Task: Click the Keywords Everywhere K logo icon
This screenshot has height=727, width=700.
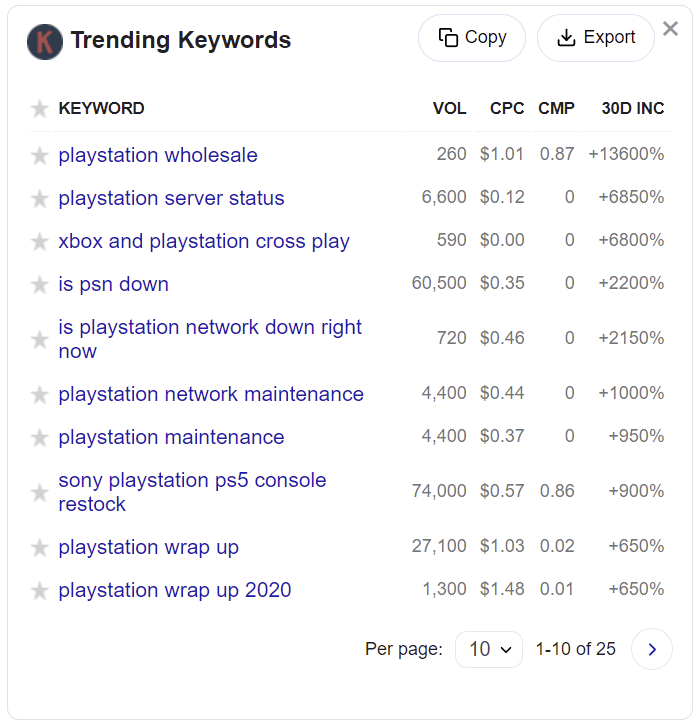Action: 45,41
